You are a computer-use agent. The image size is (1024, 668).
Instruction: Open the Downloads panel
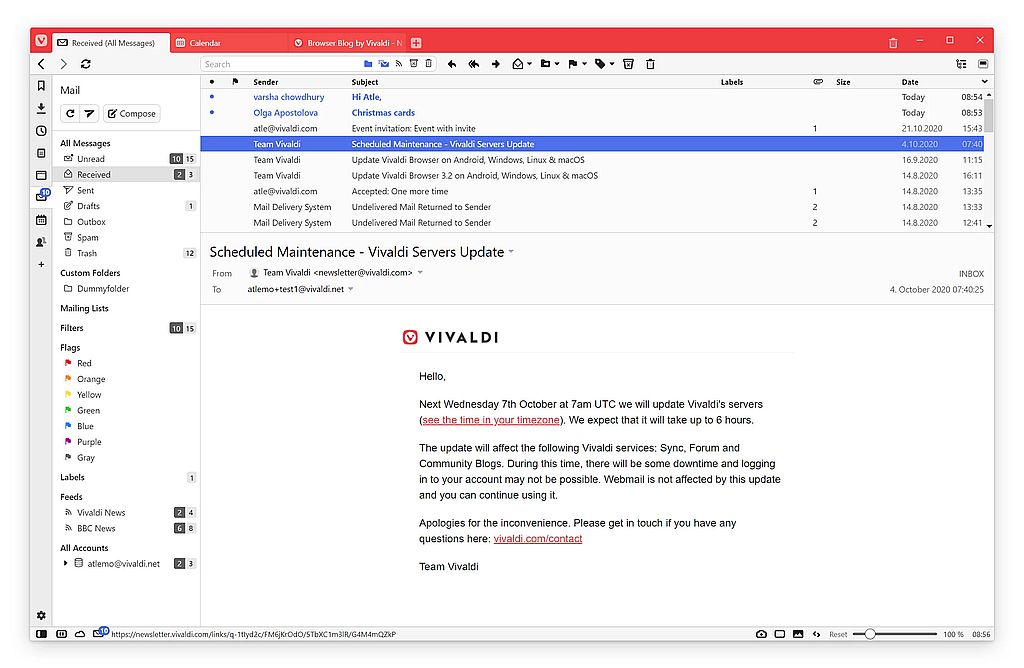click(41, 108)
